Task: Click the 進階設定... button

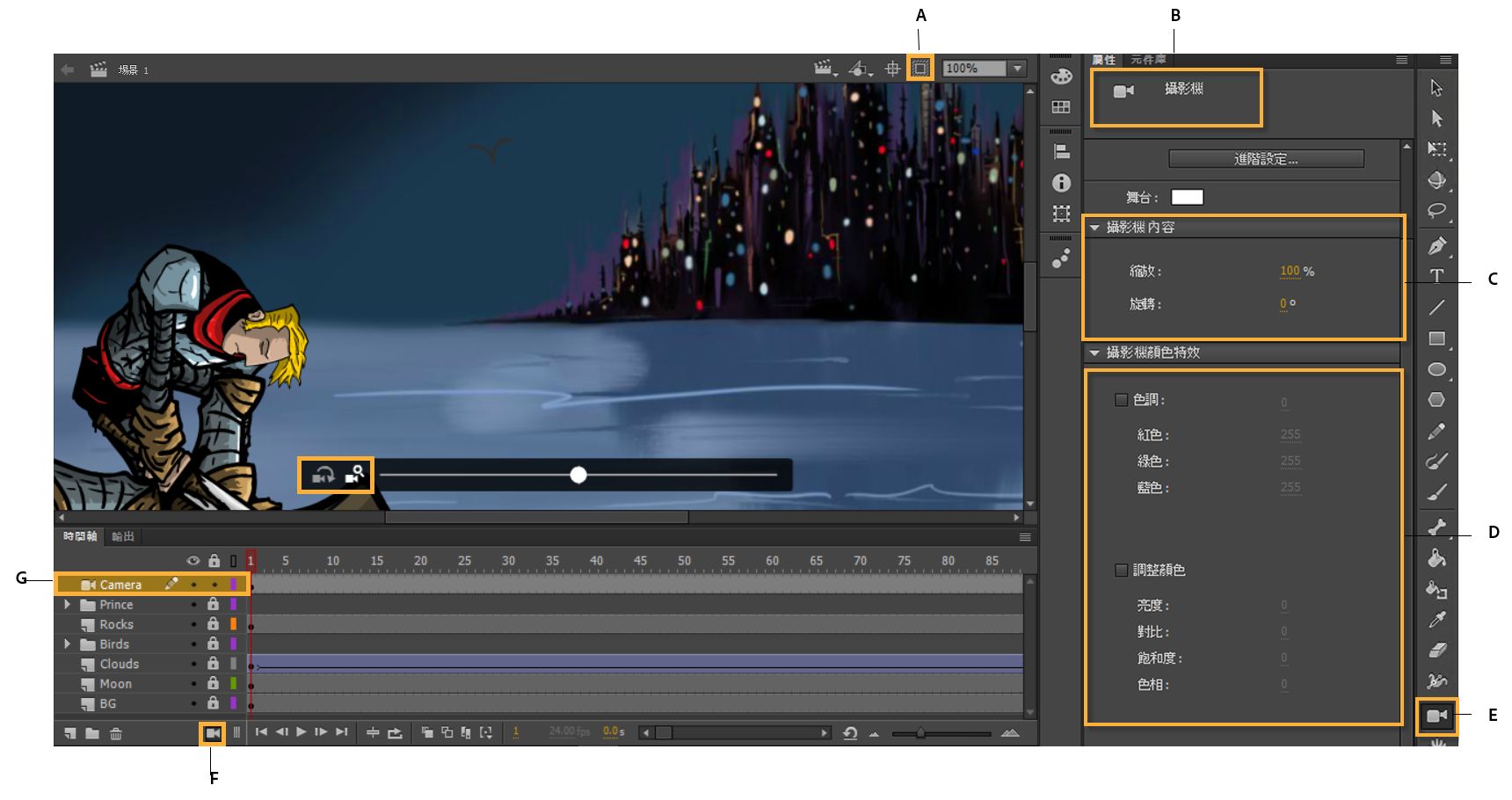Action: click(x=1266, y=159)
